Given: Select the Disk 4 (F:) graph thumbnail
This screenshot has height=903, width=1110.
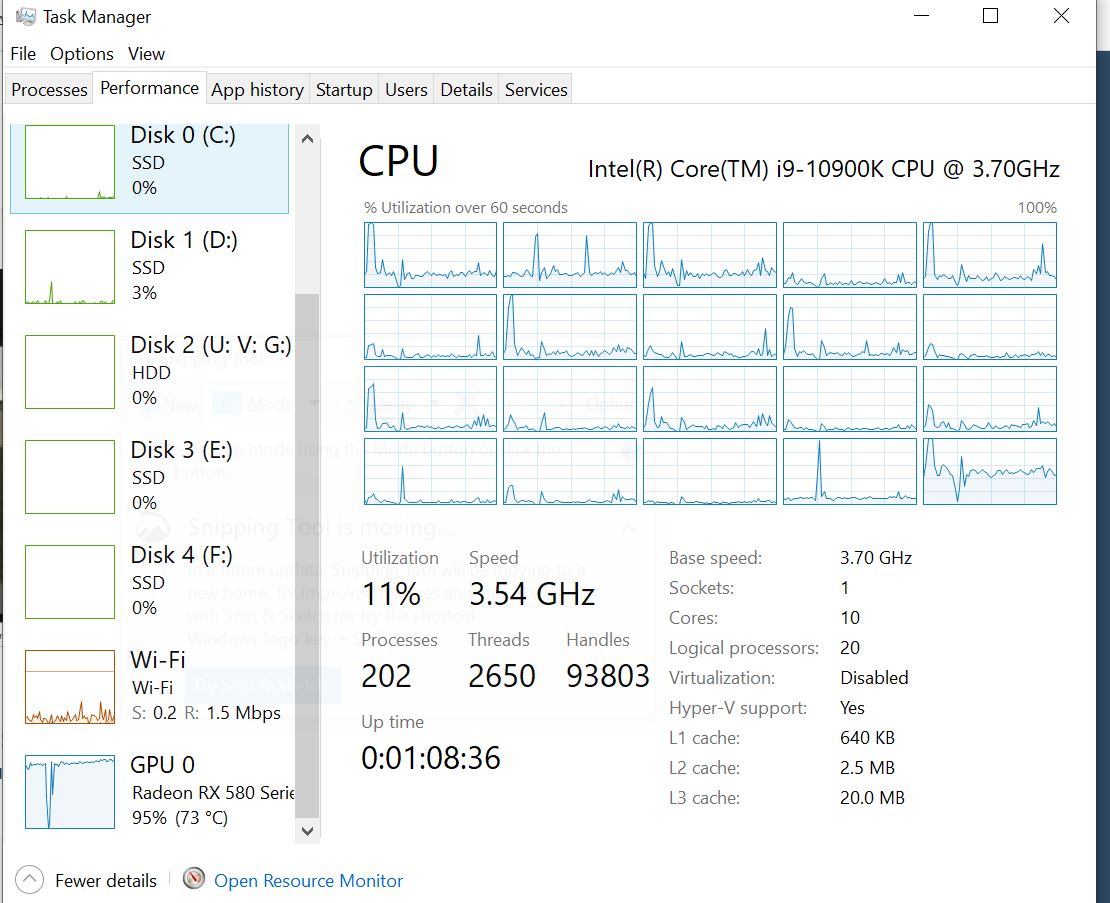Looking at the screenshot, I should [70, 582].
